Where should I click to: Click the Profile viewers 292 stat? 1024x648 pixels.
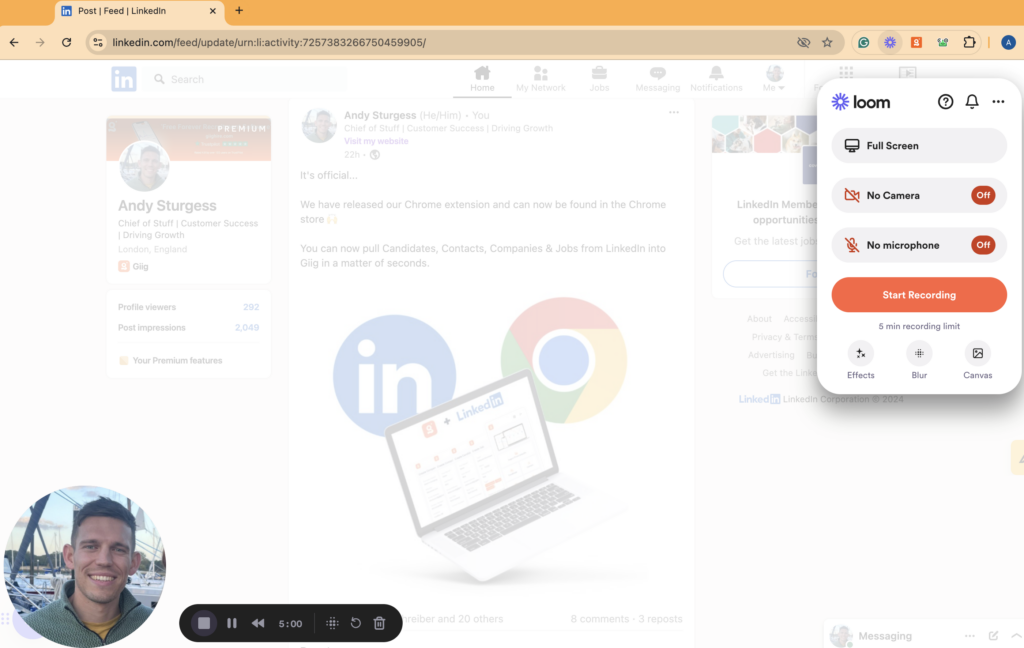(x=188, y=307)
